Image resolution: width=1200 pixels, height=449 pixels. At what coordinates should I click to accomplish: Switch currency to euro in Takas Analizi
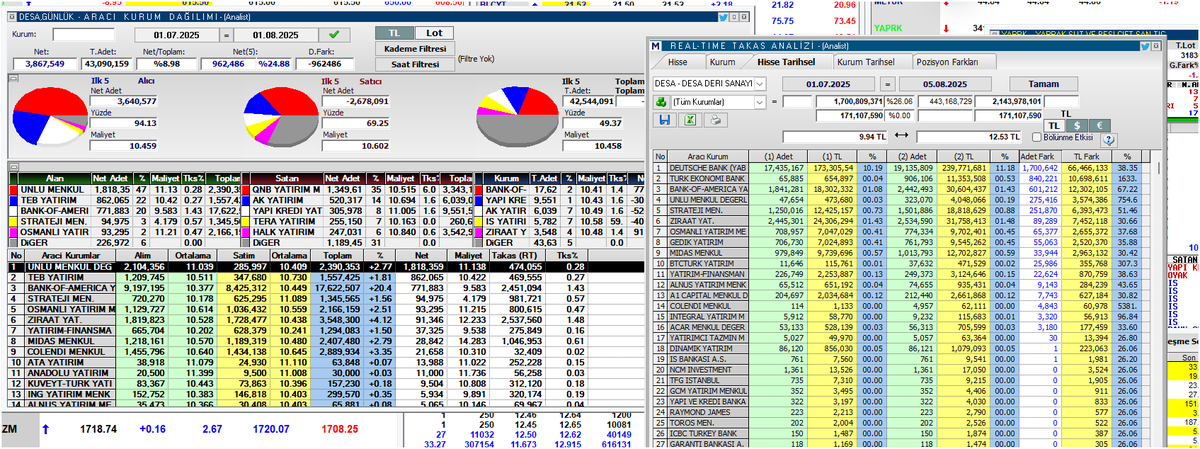pos(1100,125)
